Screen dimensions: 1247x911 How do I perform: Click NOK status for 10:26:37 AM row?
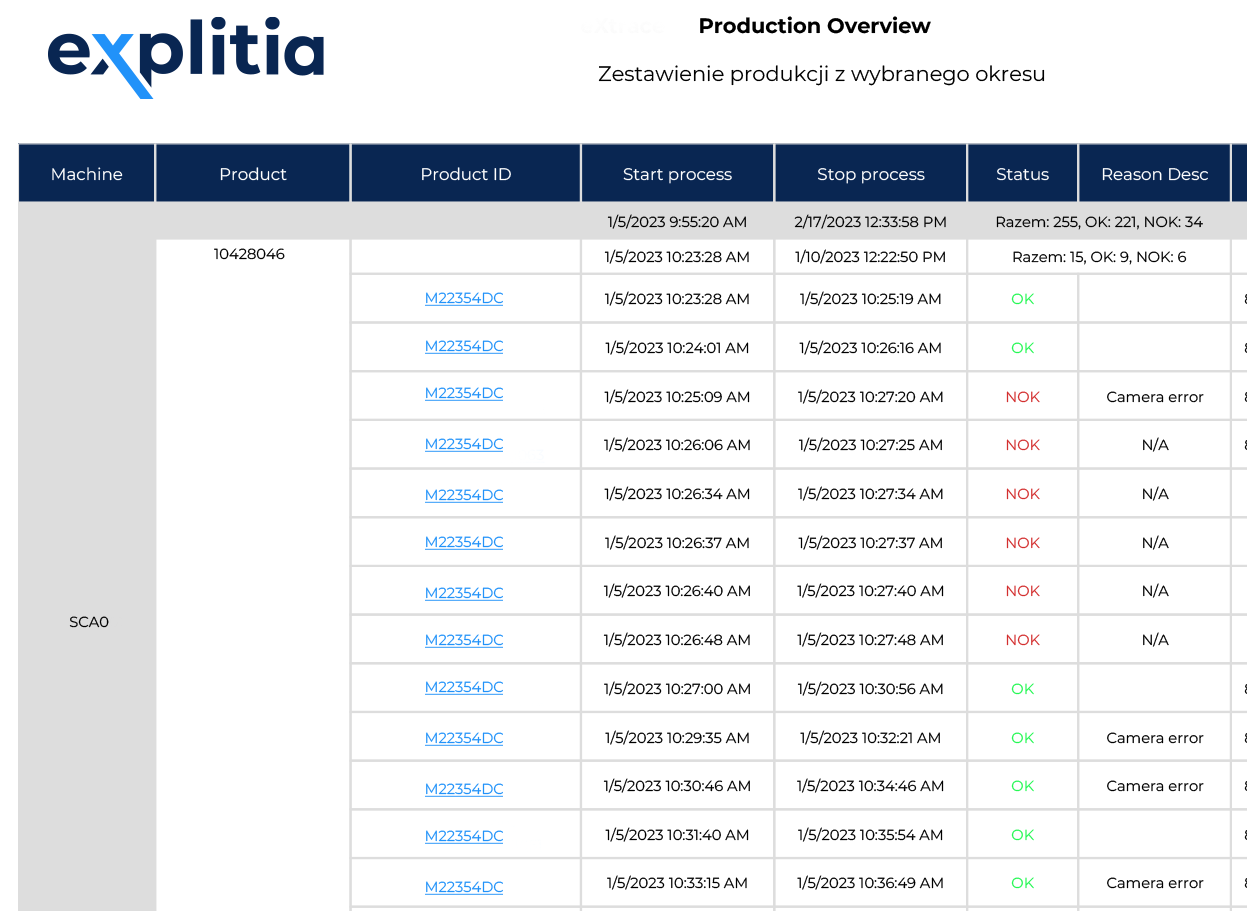pos(1023,543)
